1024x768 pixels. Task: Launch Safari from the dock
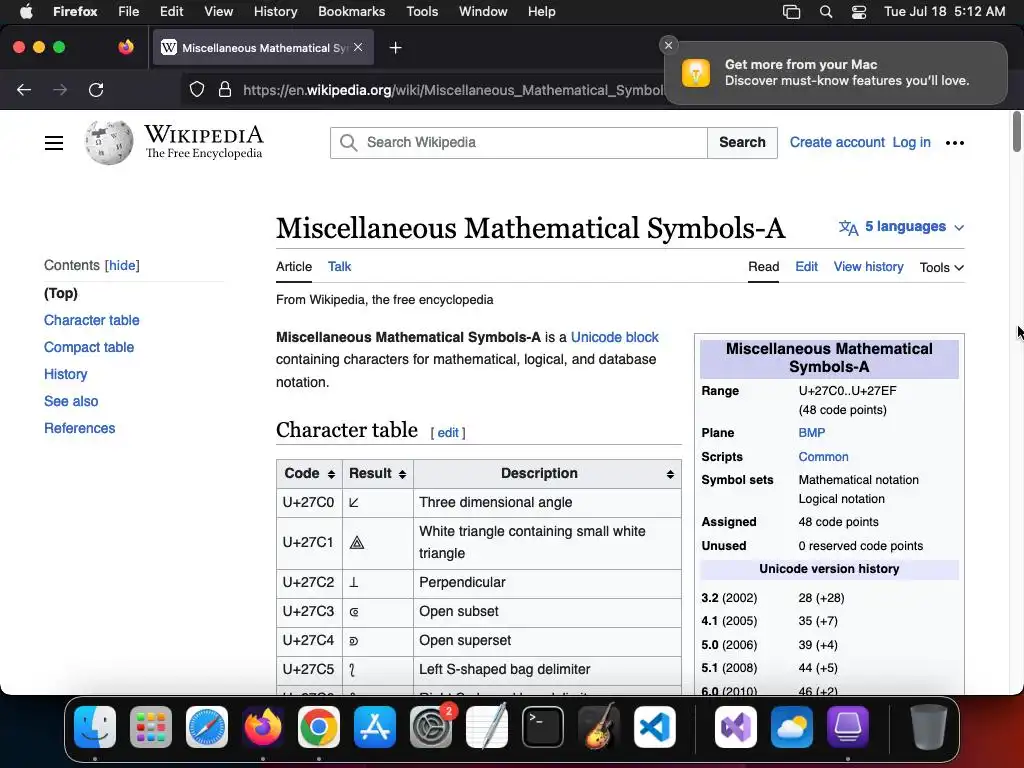(207, 727)
